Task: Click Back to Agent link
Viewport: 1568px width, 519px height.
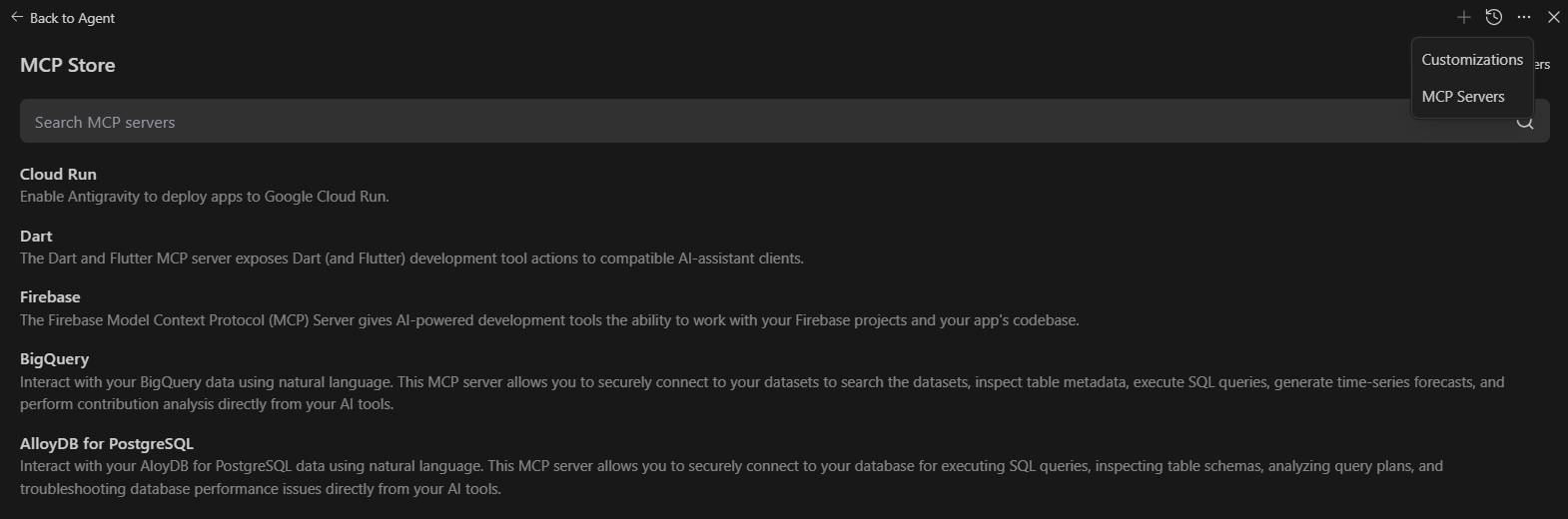Action: tap(72, 18)
